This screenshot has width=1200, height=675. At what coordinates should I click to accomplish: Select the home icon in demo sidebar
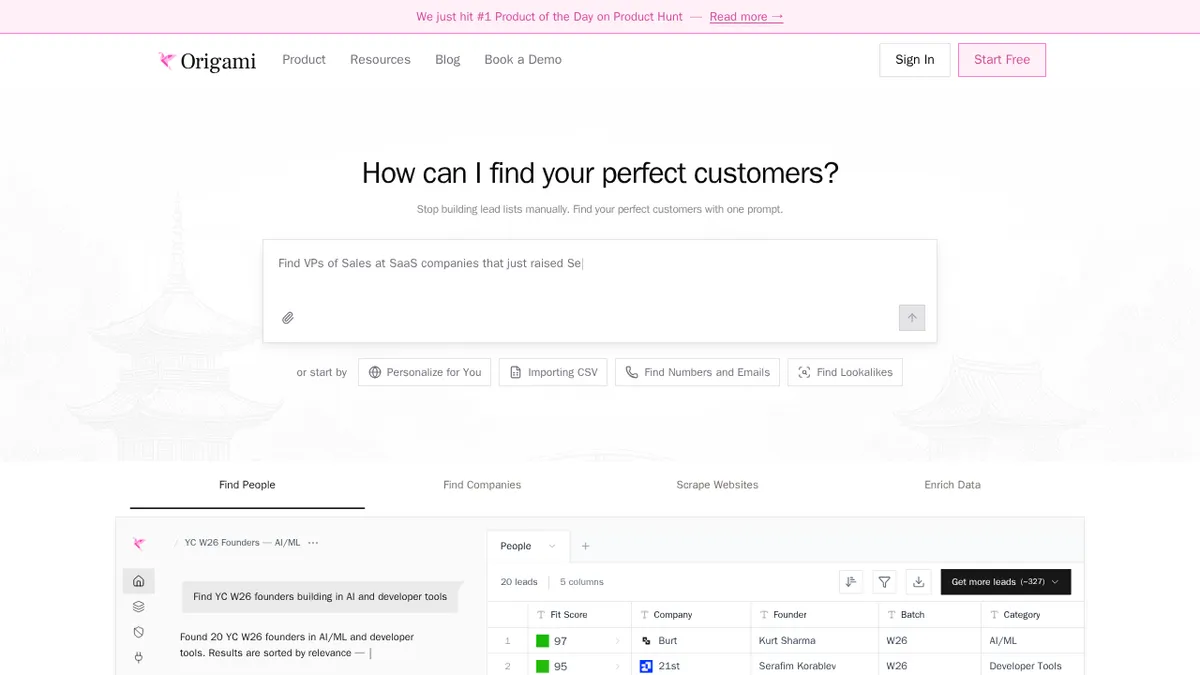click(x=139, y=581)
